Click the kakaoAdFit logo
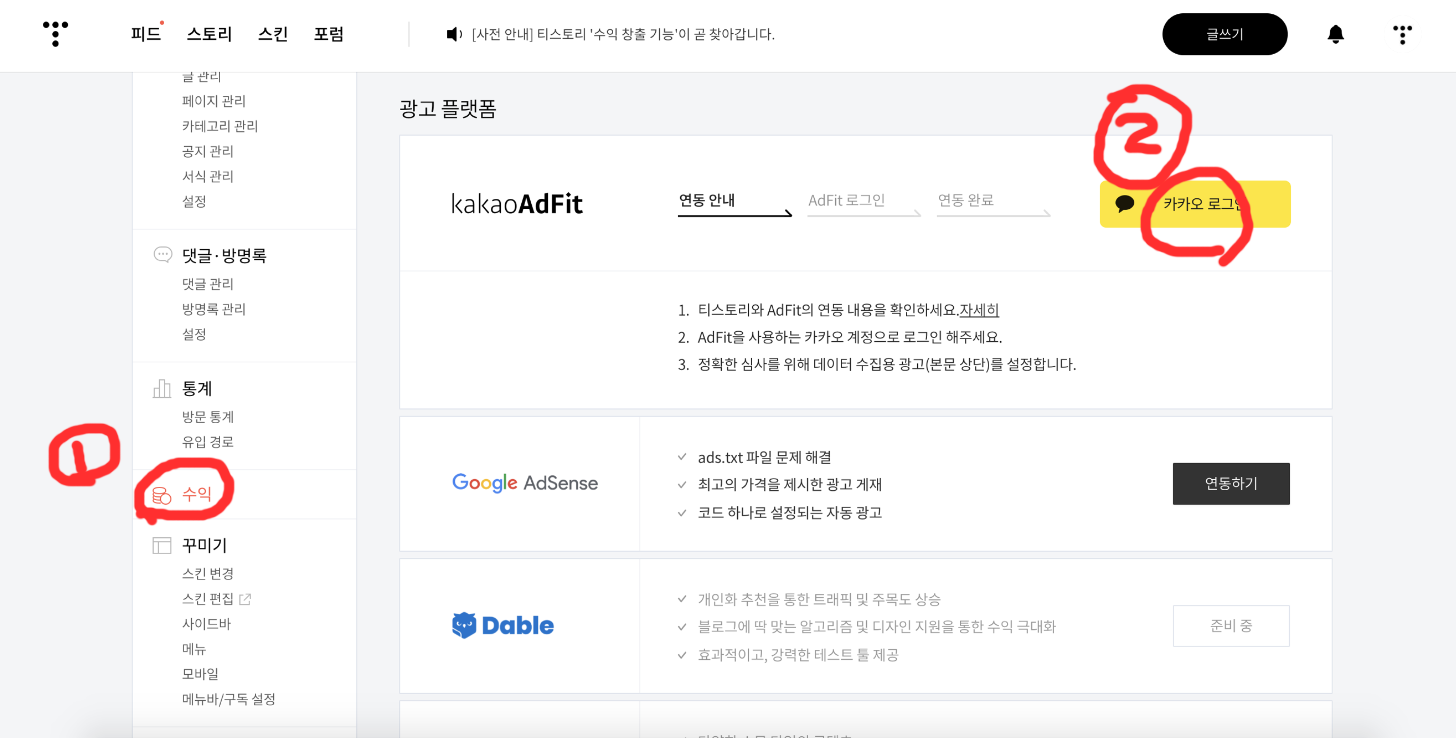The image size is (1456, 738). coord(517,204)
